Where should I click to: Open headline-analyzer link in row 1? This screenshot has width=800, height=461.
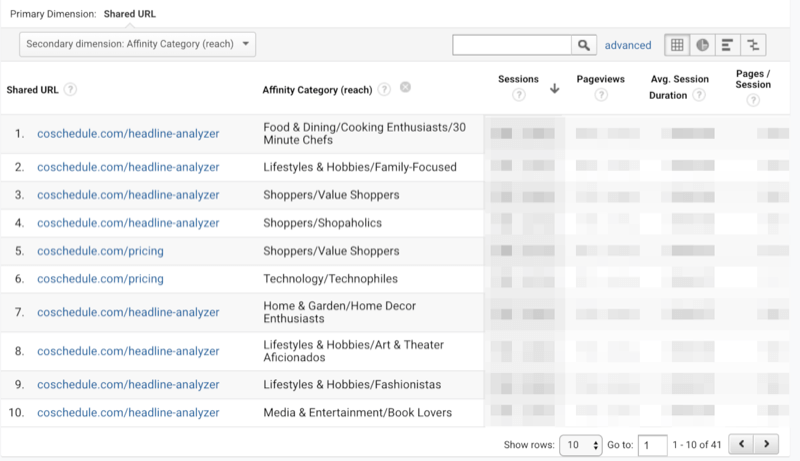[128, 134]
